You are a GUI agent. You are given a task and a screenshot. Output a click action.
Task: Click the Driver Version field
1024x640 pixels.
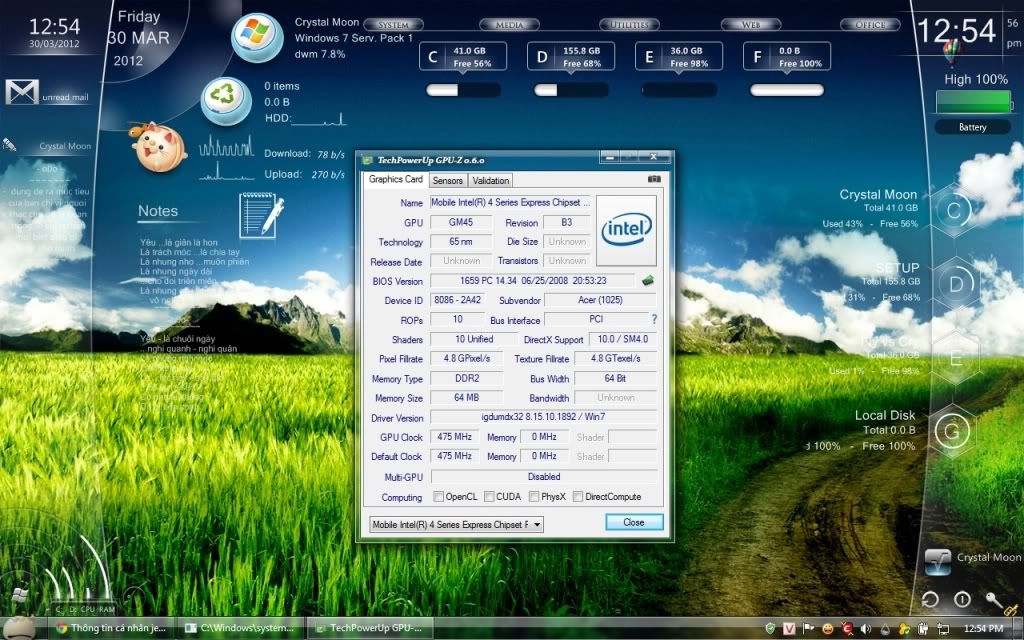point(543,417)
